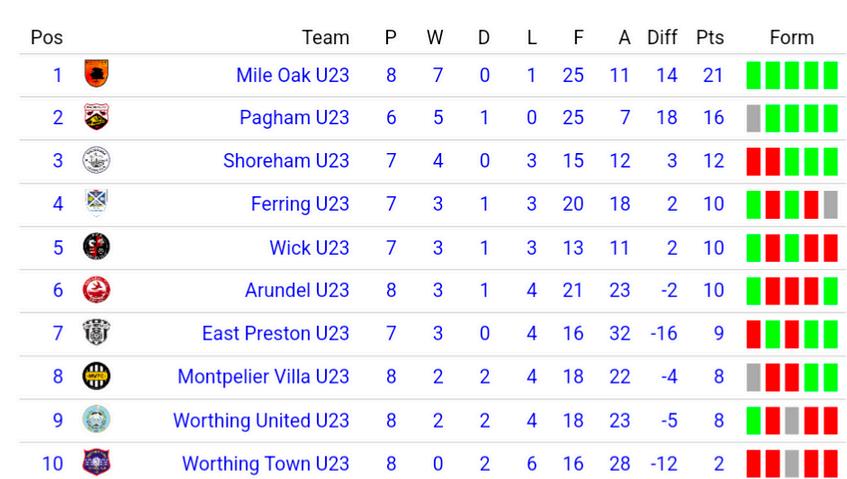Select the Arundel U23 red crest
This screenshot has height=479, width=847.
click(96, 289)
